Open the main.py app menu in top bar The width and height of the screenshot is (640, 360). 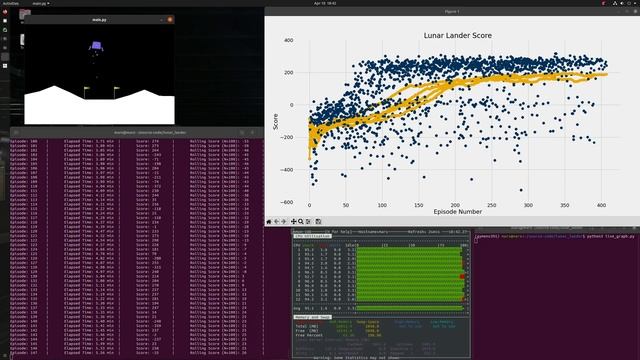click(x=40, y=3)
